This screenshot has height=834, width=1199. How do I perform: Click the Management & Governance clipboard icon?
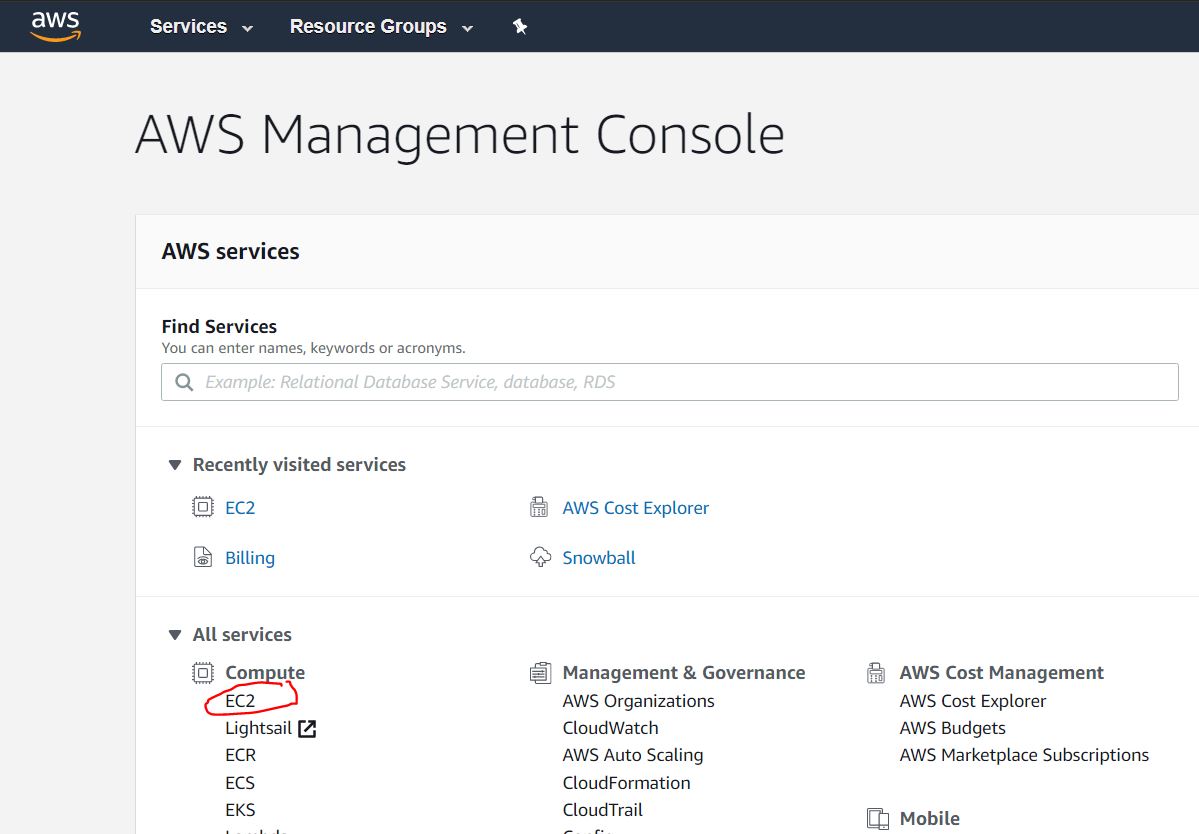(540, 673)
